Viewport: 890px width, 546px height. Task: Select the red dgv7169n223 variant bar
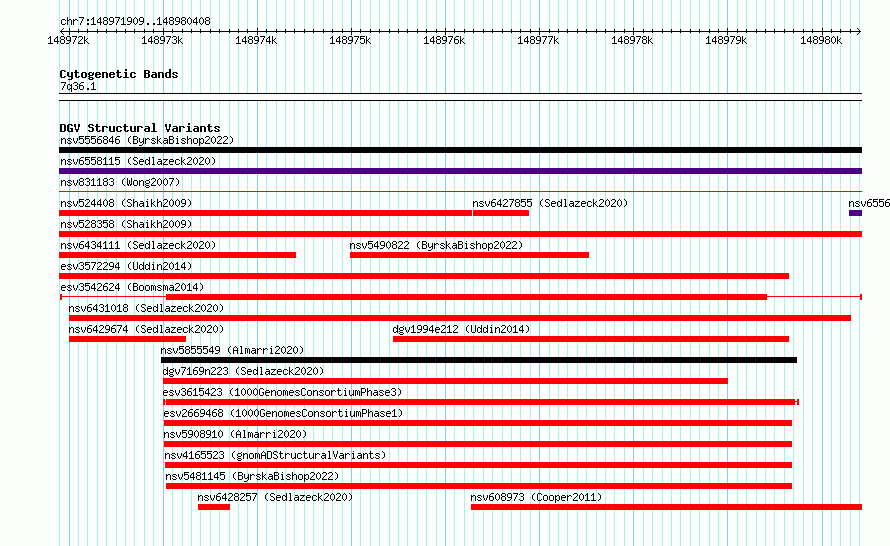(445, 381)
